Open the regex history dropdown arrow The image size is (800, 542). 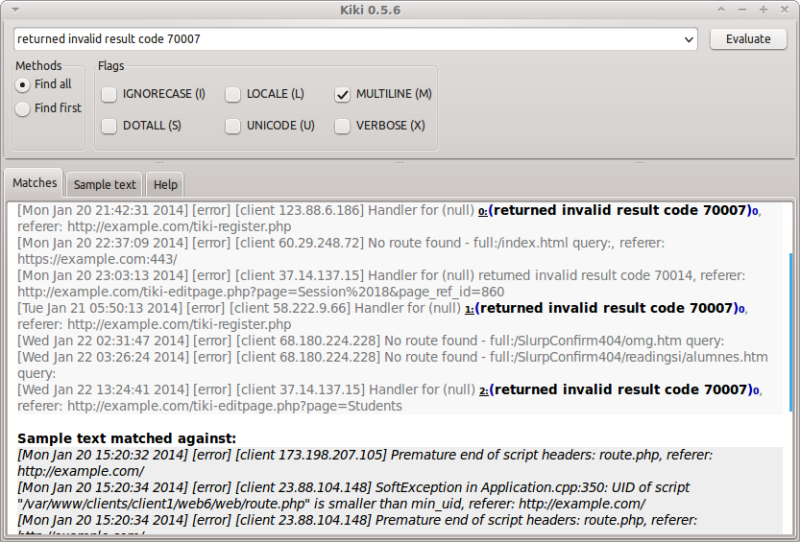click(x=688, y=39)
